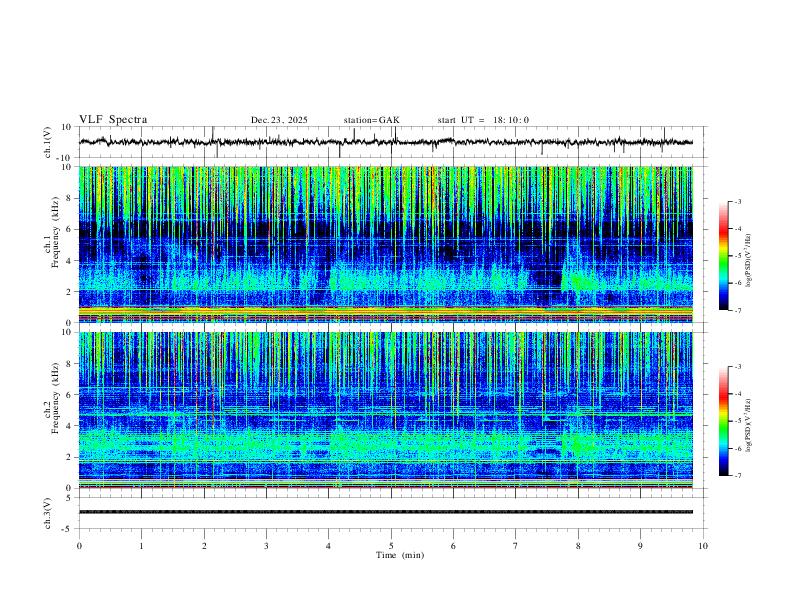Click the 'start UT = 18:10:0' label
Viewport: 792px width, 612px height.
click(483, 120)
